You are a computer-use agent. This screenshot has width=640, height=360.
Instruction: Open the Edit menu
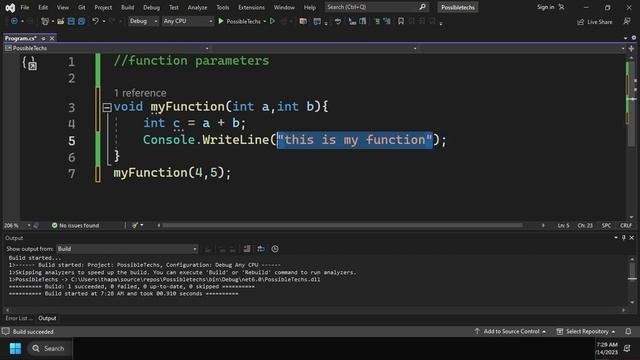43,7
